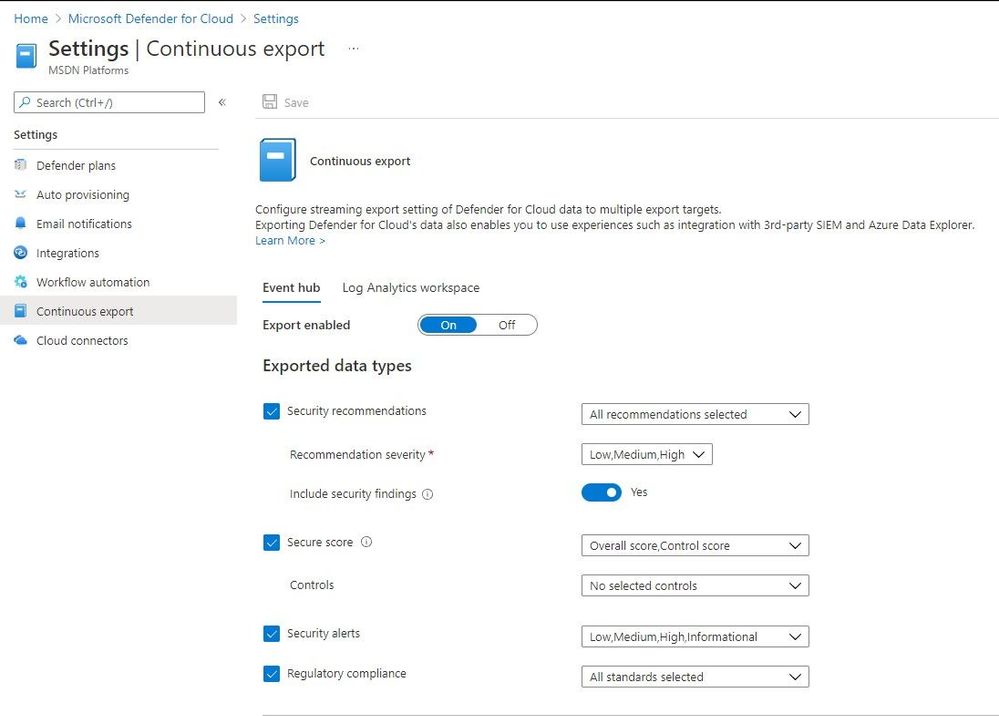Switch to the Log Analytics workspace tab
The width and height of the screenshot is (999, 716).
(x=411, y=288)
